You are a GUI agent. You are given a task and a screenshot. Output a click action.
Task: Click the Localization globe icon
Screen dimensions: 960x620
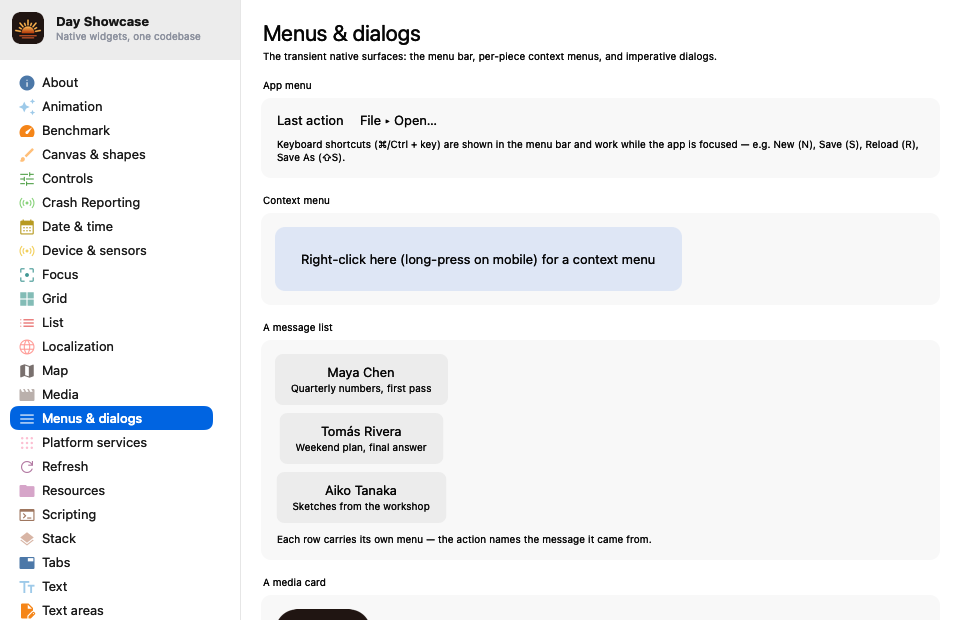[x=27, y=347]
